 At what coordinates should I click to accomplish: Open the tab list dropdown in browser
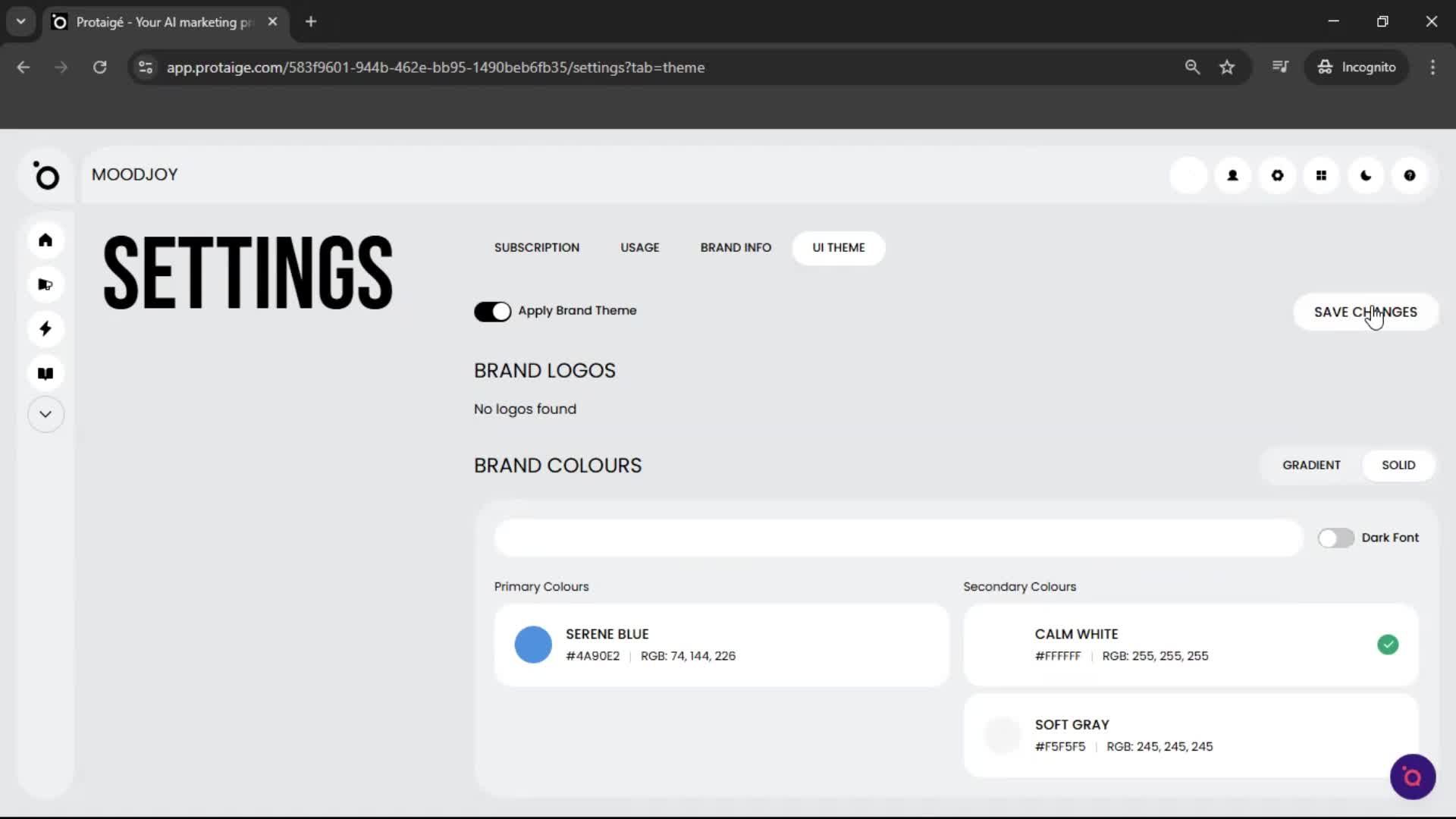20,21
